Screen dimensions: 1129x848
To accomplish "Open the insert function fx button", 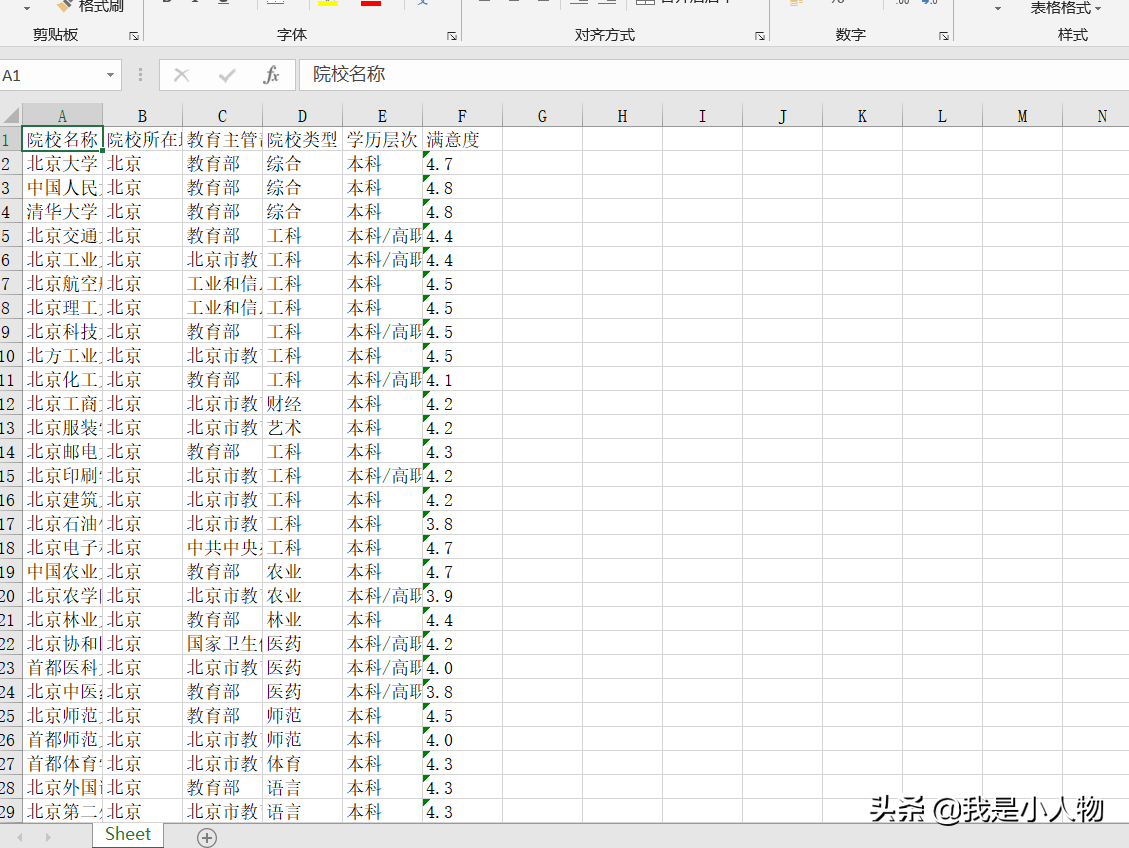I will click(x=271, y=75).
